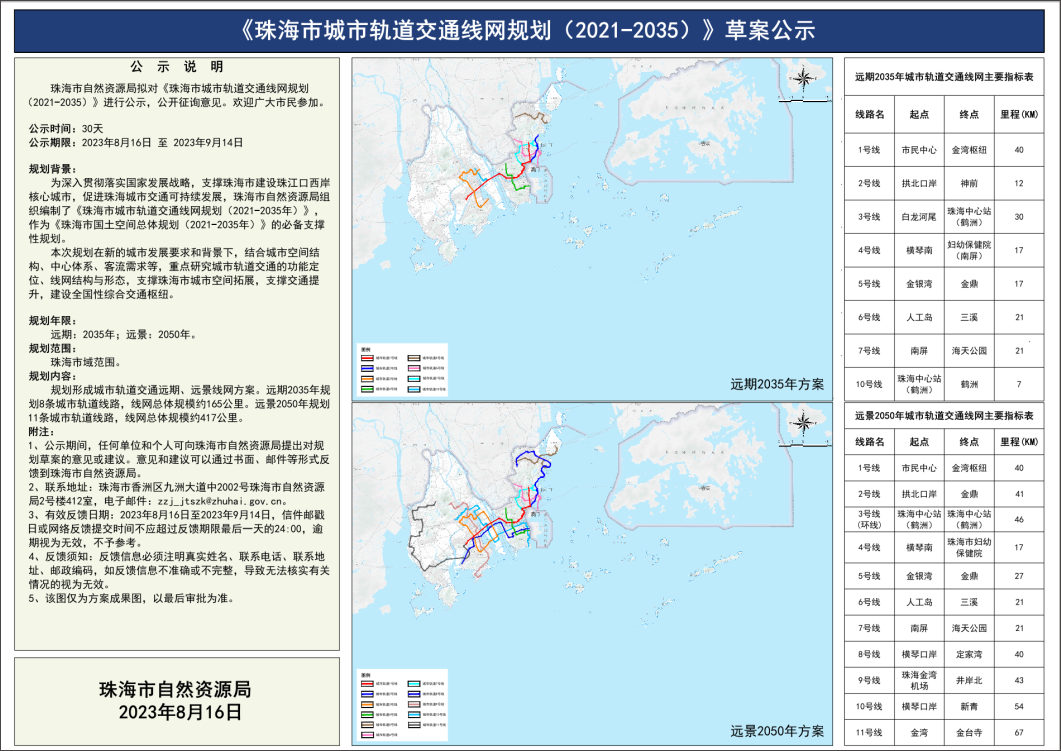Click 11号线 in the 2050 table
The width and height of the screenshot is (1061, 751).
(869, 733)
